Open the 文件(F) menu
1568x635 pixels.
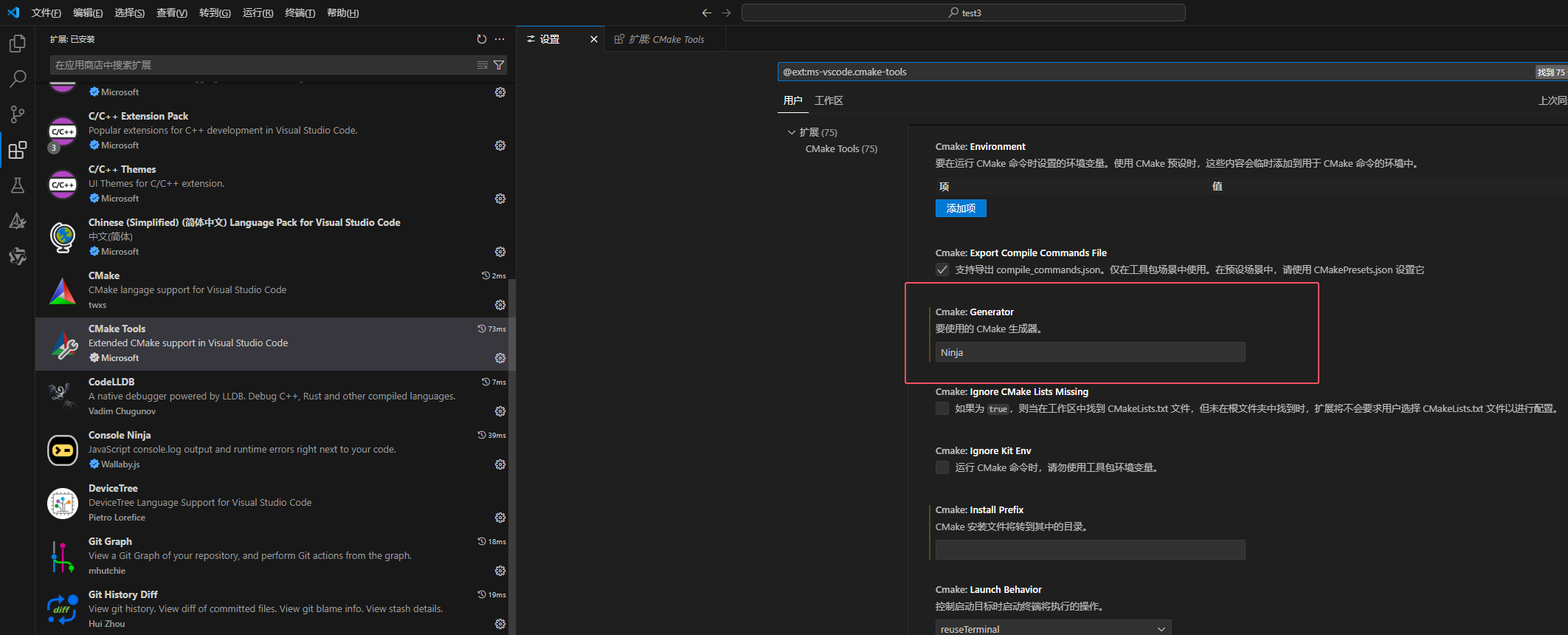[x=46, y=13]
